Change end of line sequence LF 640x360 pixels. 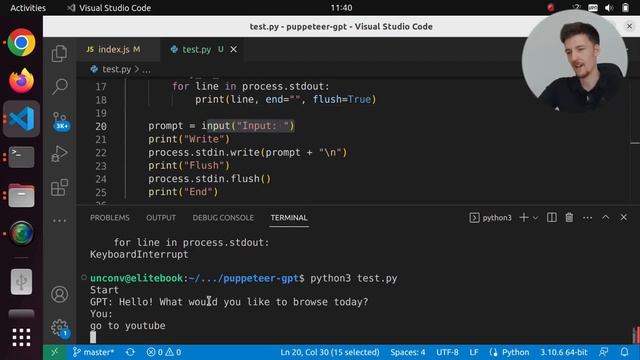click(x=473, y=352)
